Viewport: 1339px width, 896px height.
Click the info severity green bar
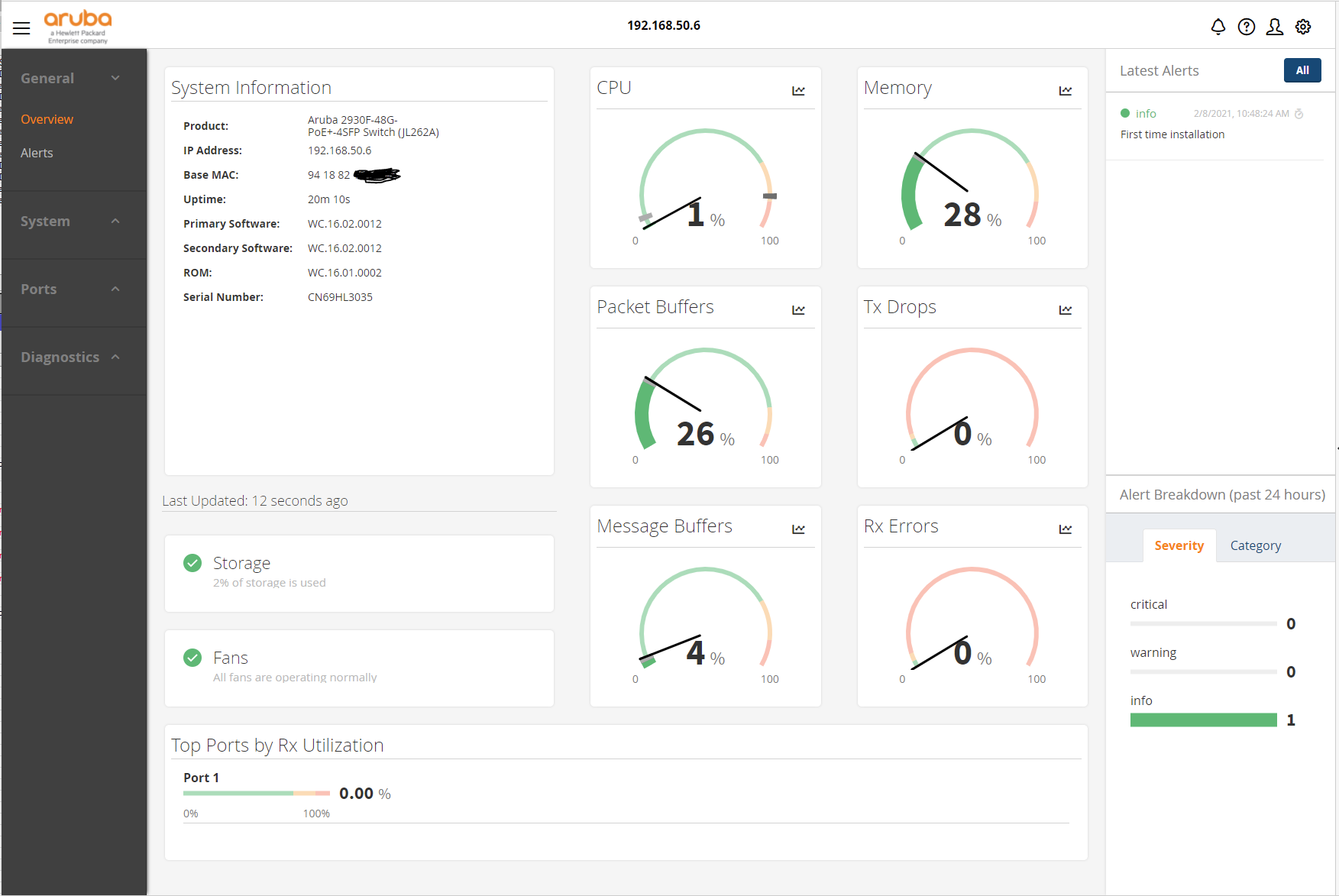[x=1203, y=720]
